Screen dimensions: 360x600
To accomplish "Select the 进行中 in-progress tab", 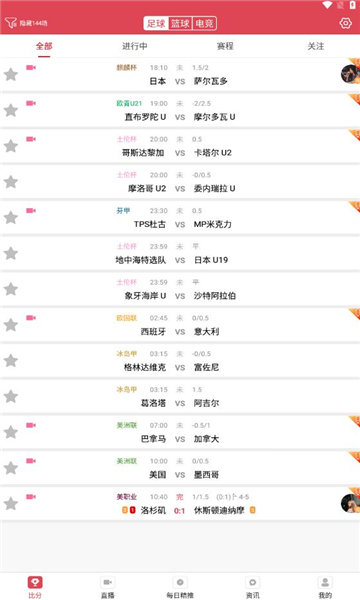I will coord(135,46).
